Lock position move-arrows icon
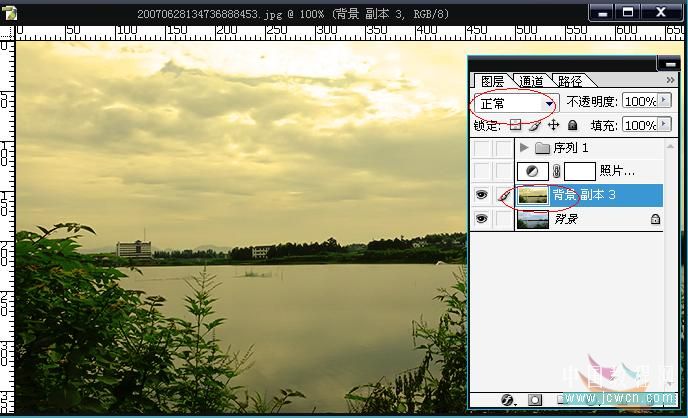The image size is (688, 418). point(554,125)
